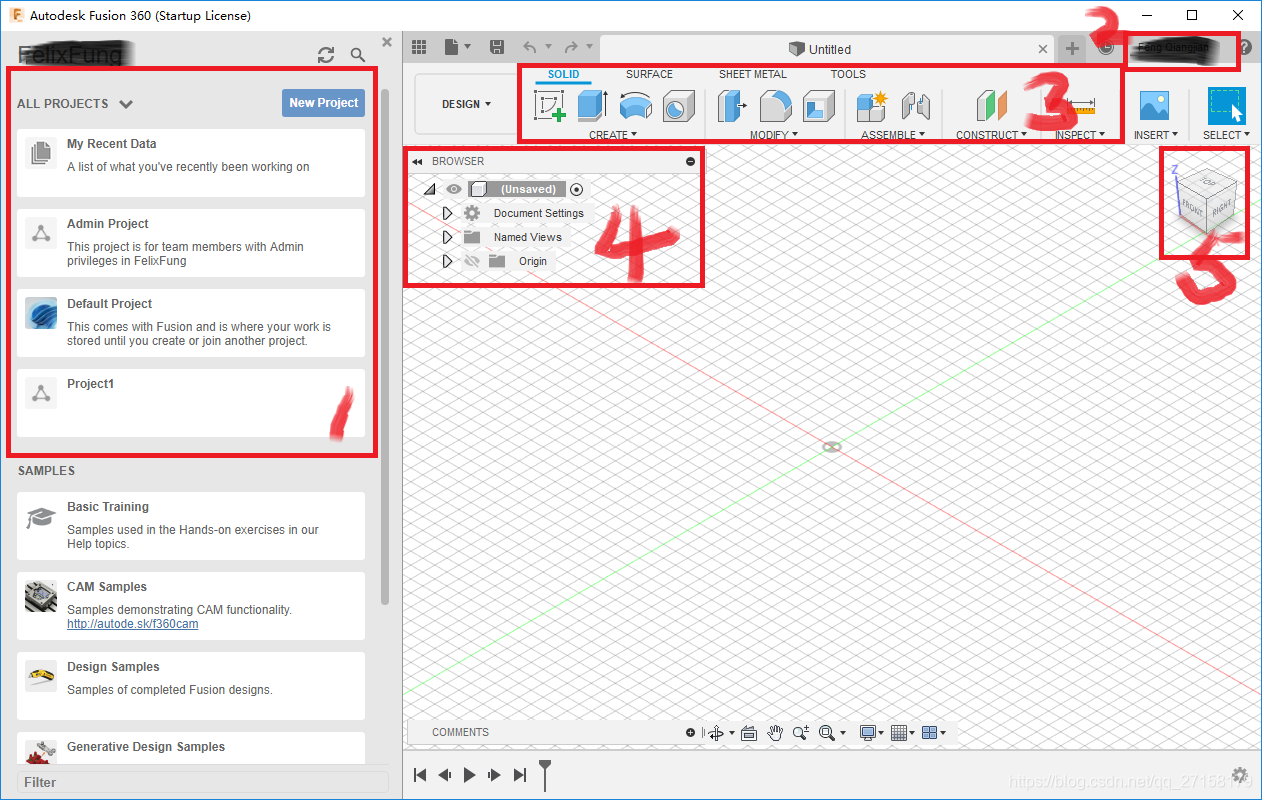Open timeline settings gear
Viewport: 1262px width, 800px height.
pyautogui.click(x=1240, y=775)
